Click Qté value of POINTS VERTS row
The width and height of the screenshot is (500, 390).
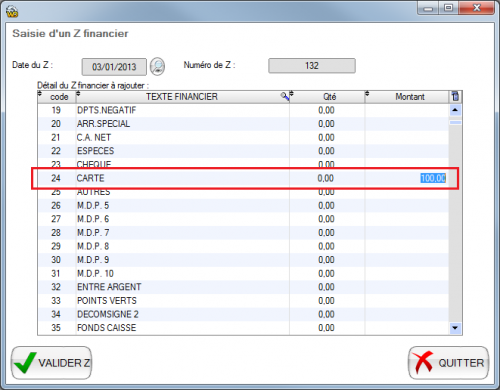pyautogui.click(x=326, y=301)
